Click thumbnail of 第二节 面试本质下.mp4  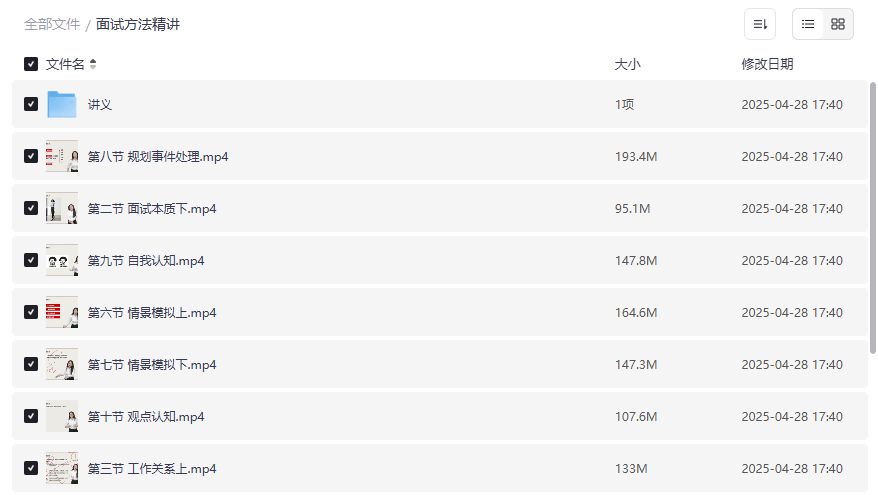point(62,209)
